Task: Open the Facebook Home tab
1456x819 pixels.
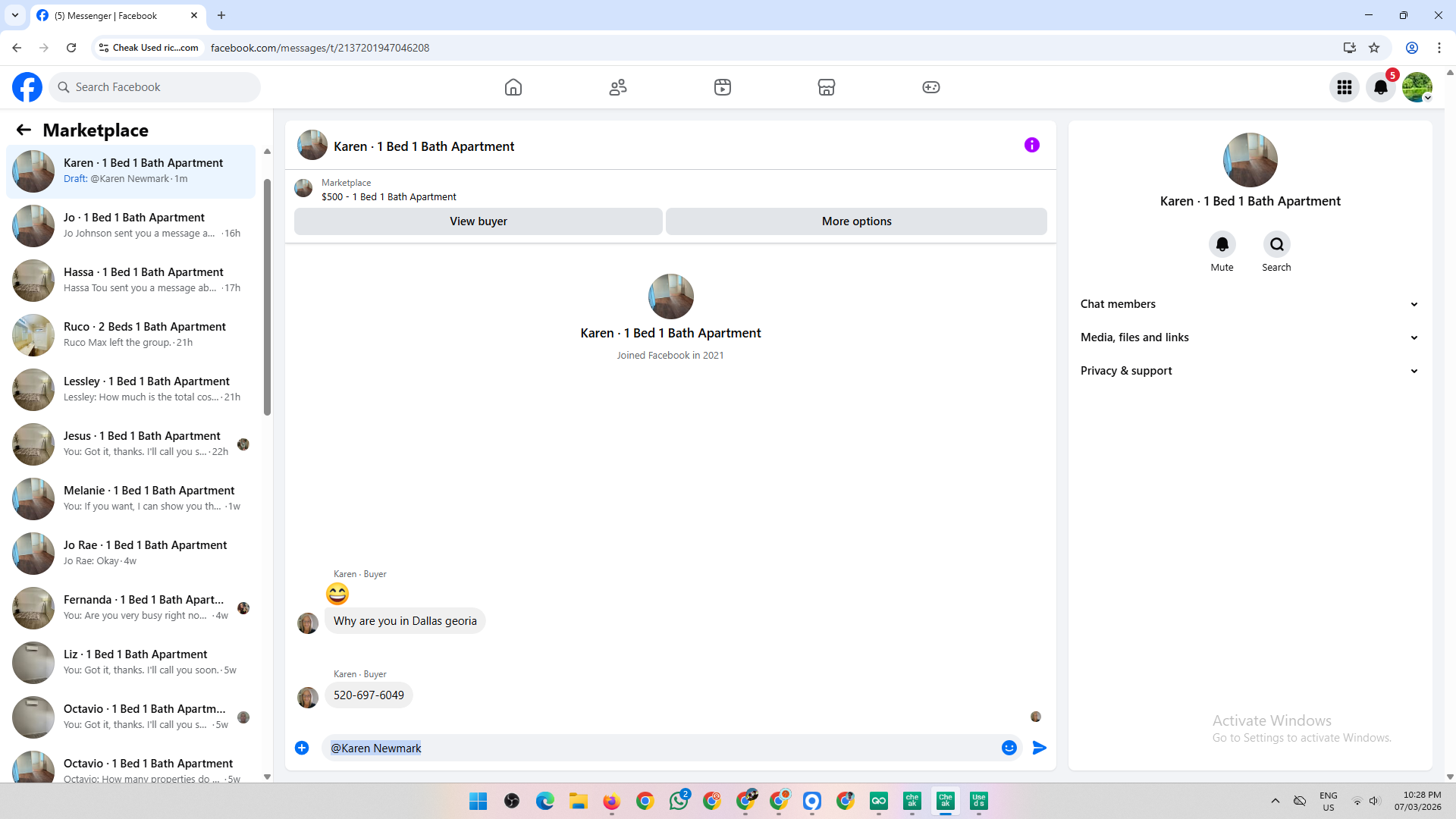Action: coord(513,87)
